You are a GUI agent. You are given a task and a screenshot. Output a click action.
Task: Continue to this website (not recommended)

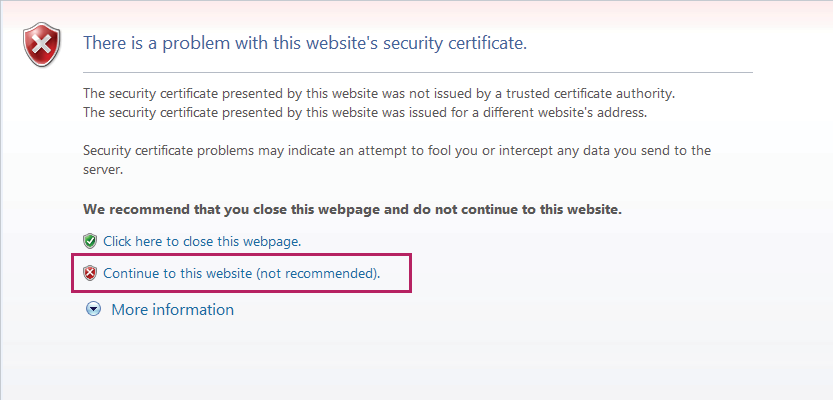pyautogui.click(x=242, y=274)
